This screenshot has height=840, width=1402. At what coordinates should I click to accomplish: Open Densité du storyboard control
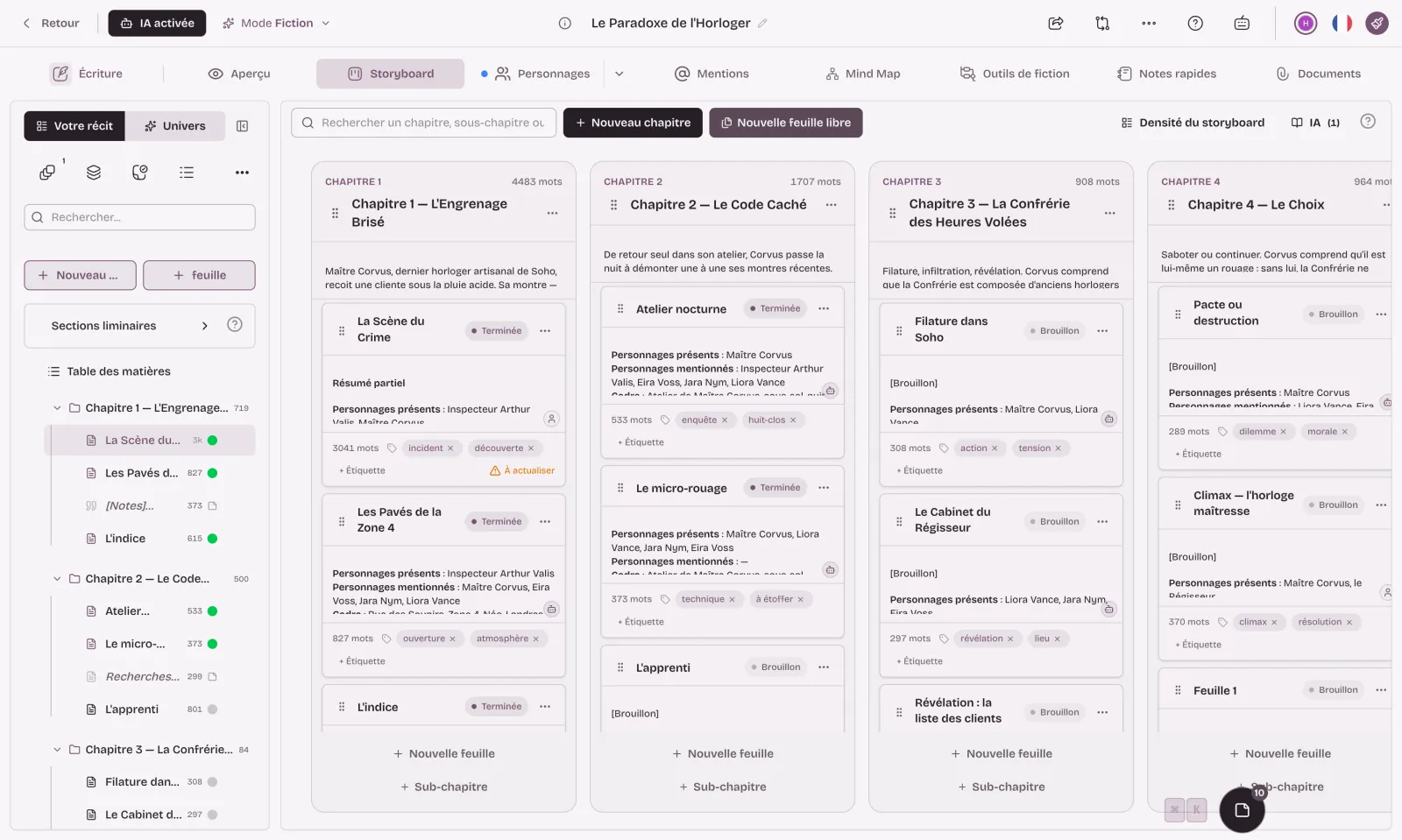(x=1193, y=123)
